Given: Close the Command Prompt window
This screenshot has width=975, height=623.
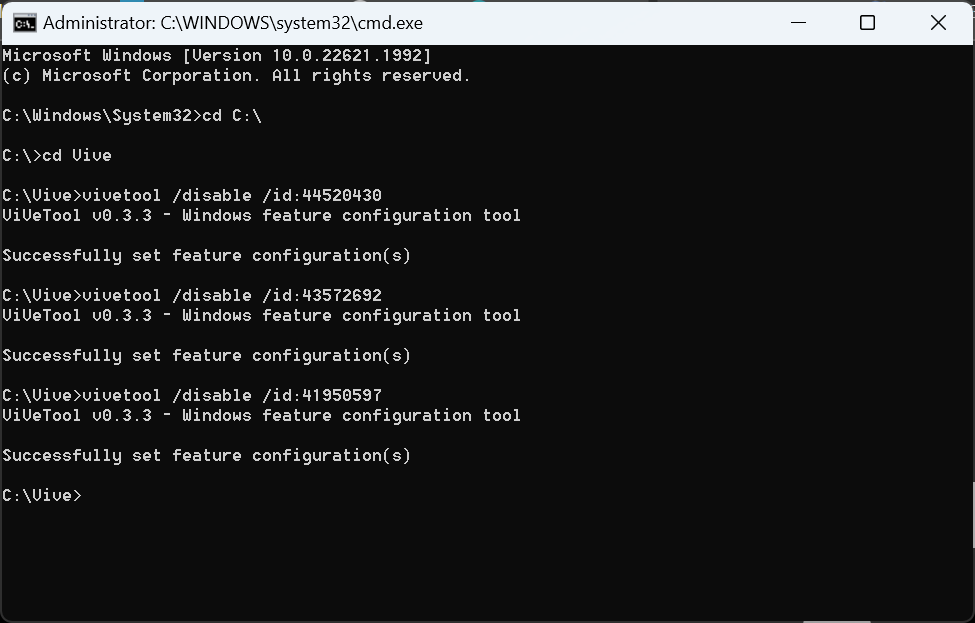Looking at the screenshot, I should 937,22.
